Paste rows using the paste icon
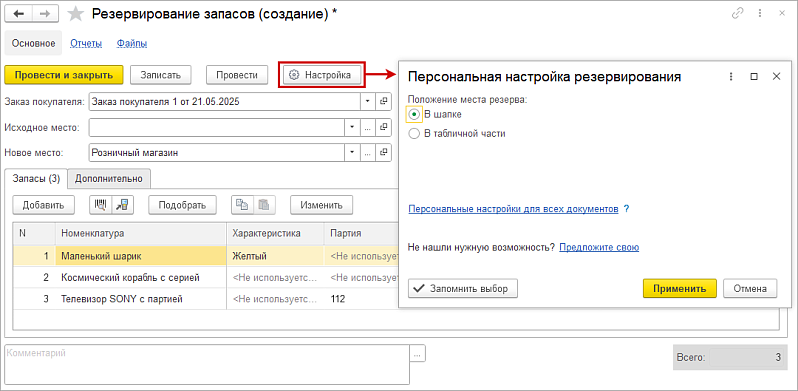Screen dimensions: 798x391 pyautogui.click(x=264, y=205)
